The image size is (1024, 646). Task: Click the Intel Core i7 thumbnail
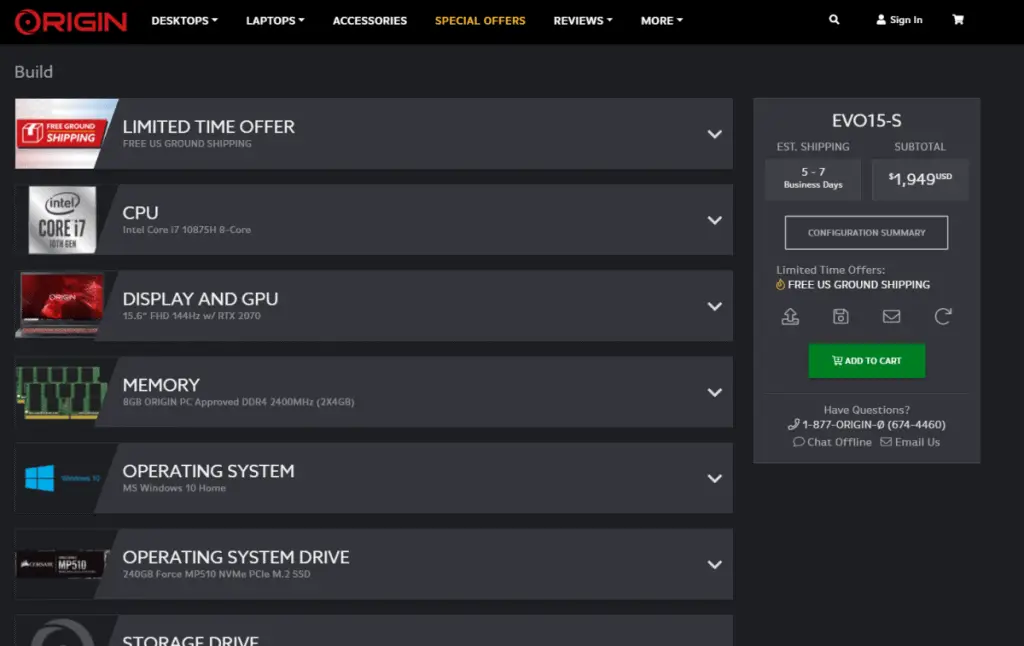(x=62, y=219)
